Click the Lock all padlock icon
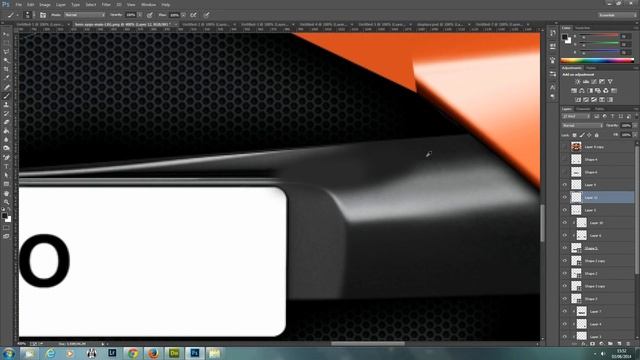This screenshot has width=640, height=360. pos(597,135)
